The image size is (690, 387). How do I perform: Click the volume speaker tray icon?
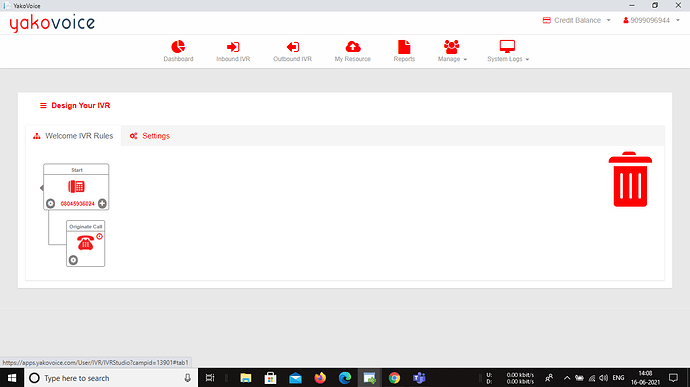[603, 378]
